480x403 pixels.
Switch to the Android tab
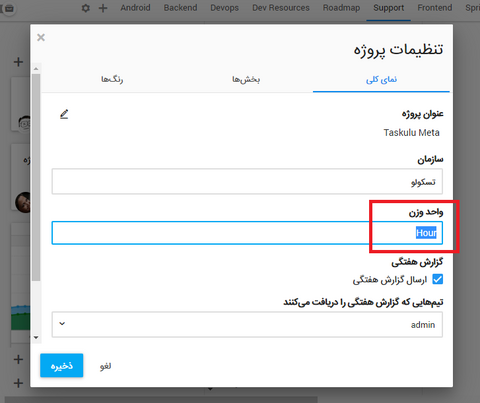click(135, 8)
